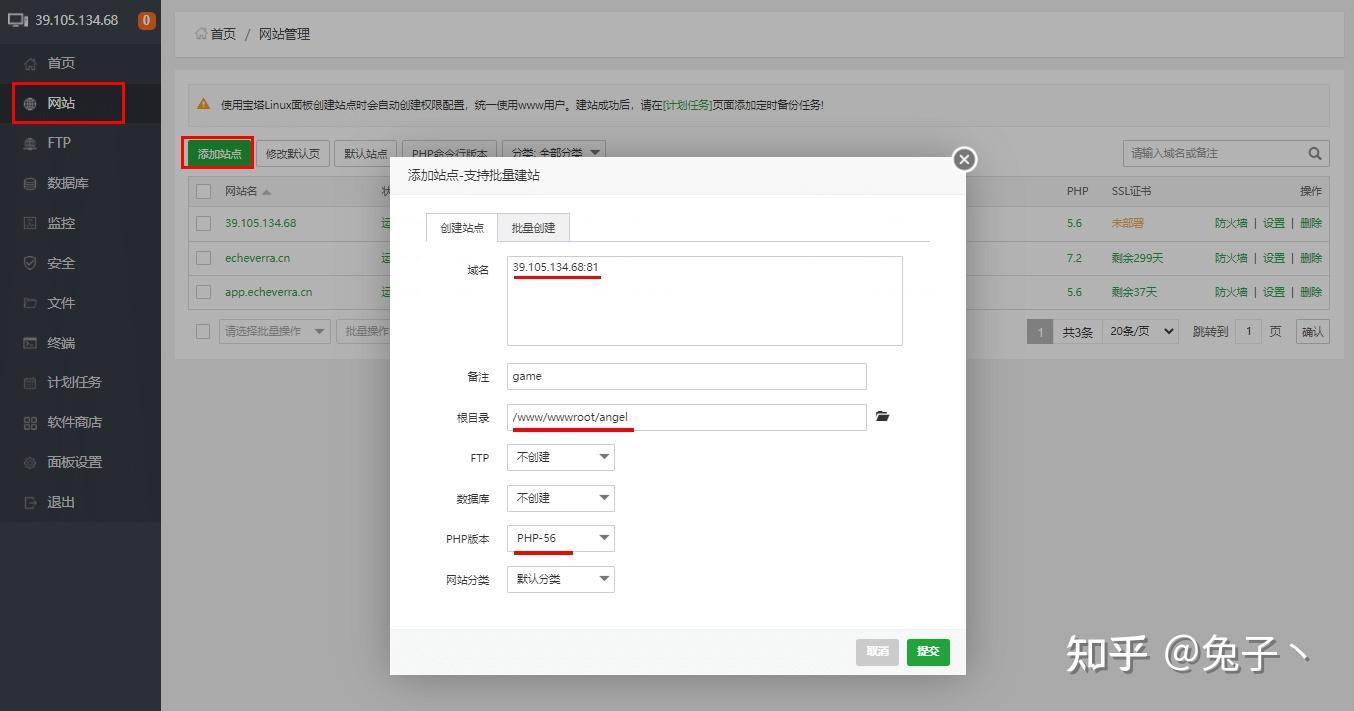Click the terminal icon beside 终端
The image size is (1354, 711).
click(30, 343)
